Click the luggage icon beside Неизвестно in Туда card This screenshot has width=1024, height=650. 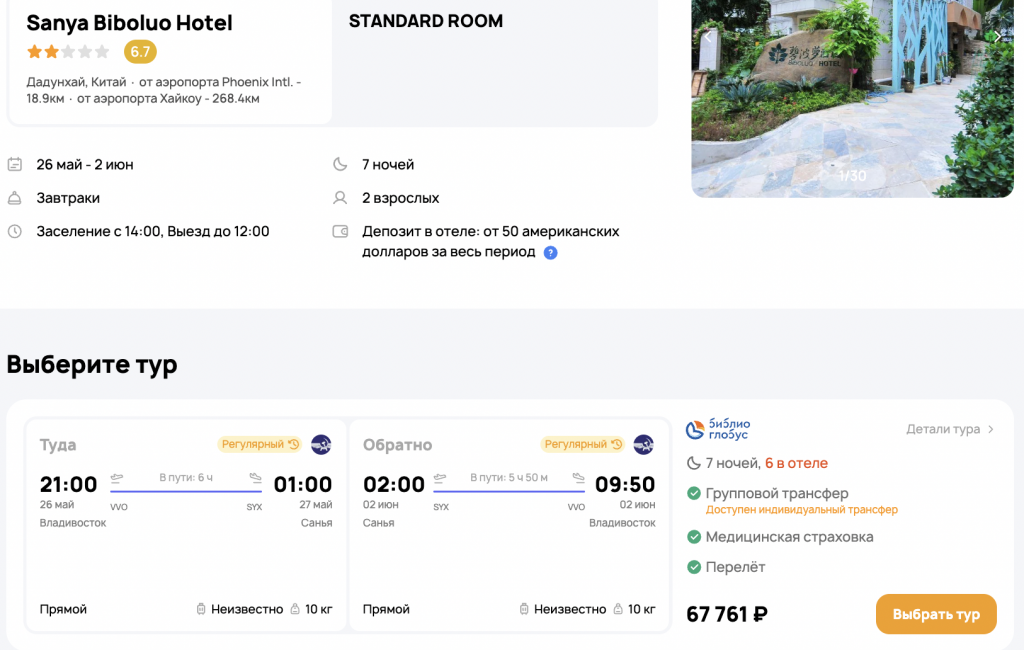click(x=201, y=609)
